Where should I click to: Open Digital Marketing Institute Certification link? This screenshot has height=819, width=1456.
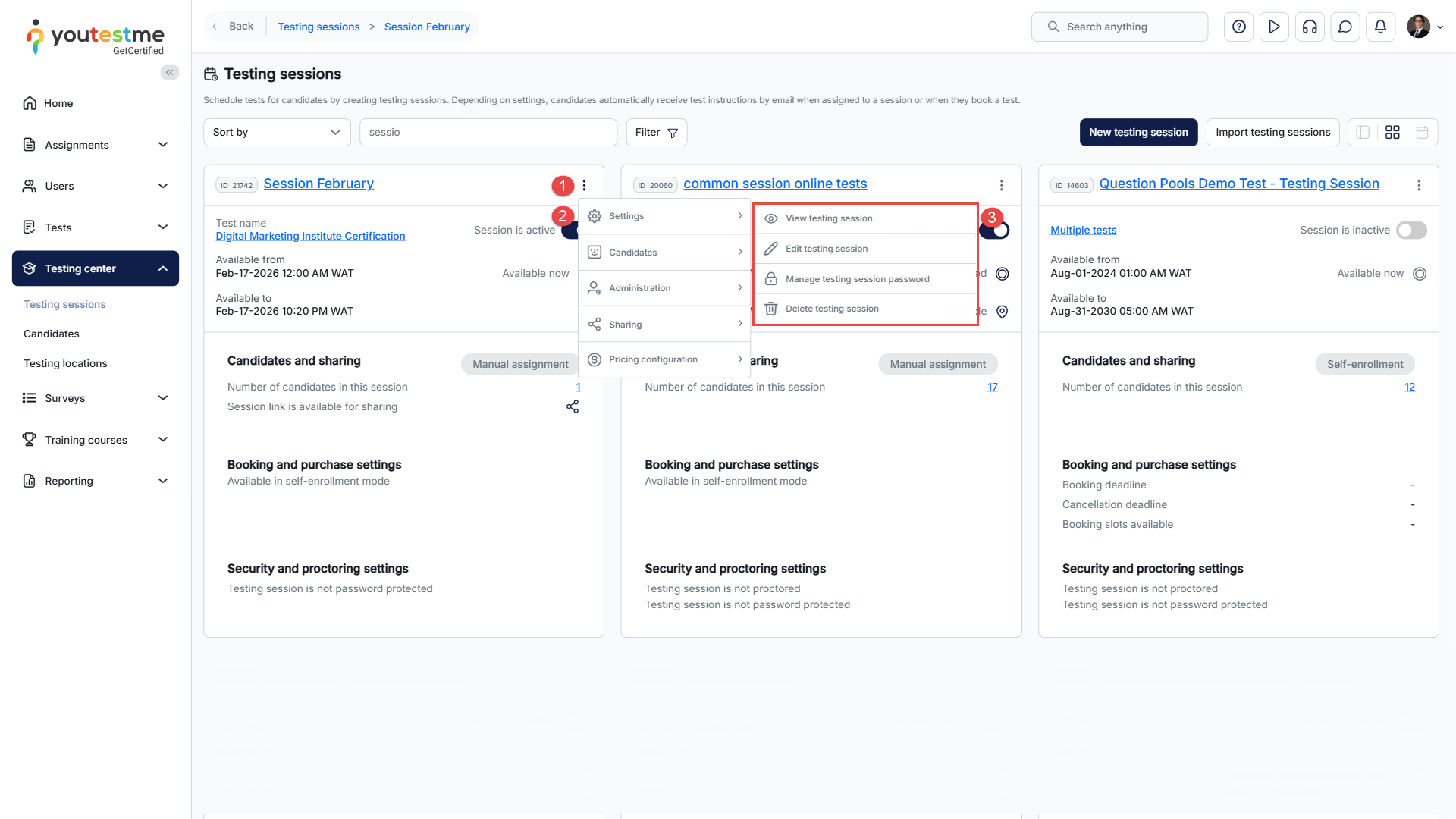(310, 236)
